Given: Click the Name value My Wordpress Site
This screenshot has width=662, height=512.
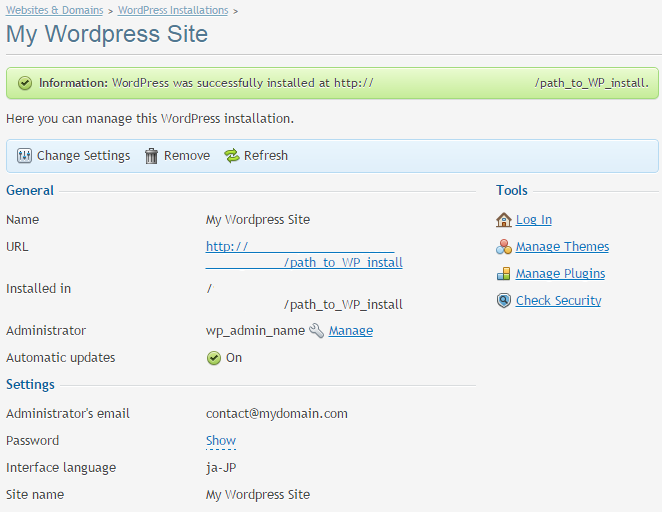Looking at the screenshot, I should 258,220.
